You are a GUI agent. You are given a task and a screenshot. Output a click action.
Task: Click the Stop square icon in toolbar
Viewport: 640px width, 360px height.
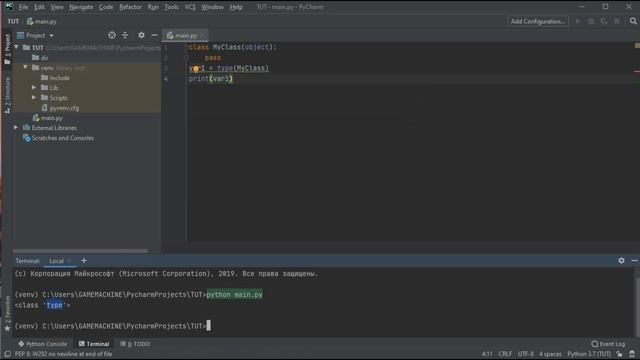[617, 21]
